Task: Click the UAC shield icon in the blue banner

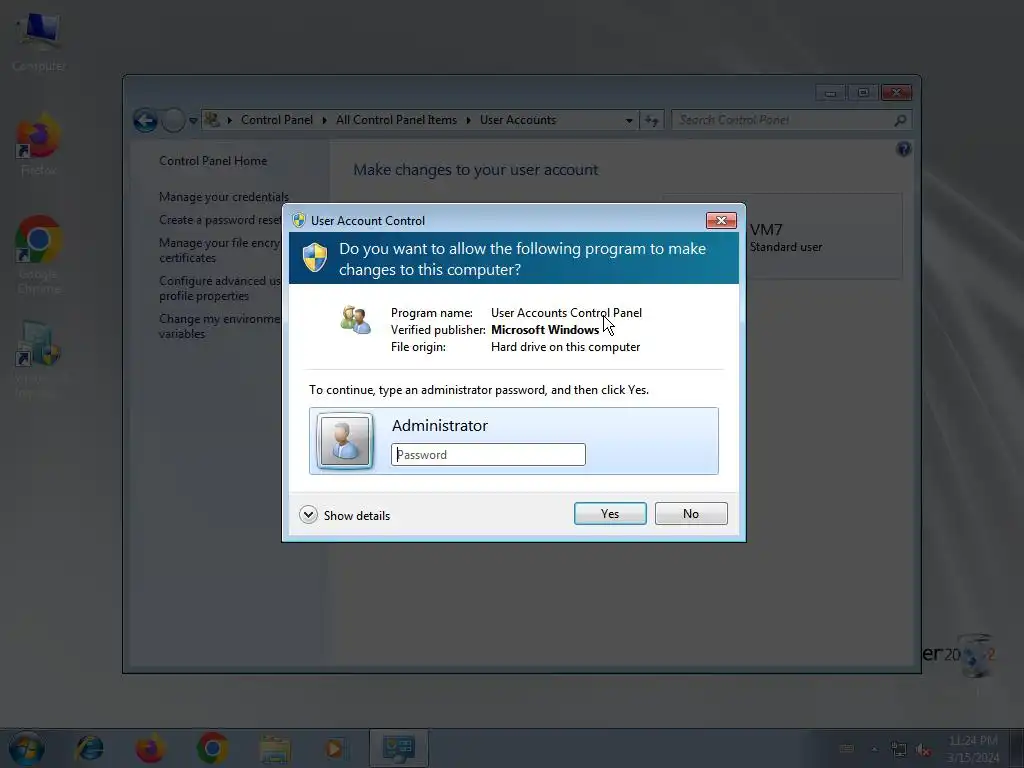Action: (315, 258)
